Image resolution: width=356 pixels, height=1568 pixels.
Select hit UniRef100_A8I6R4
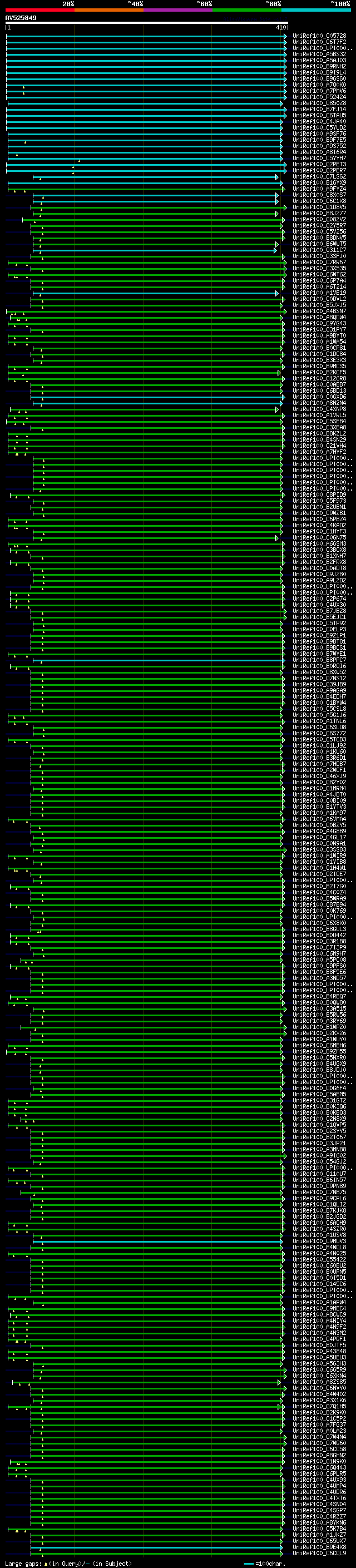pyautogui.click(x=319, y=151)
